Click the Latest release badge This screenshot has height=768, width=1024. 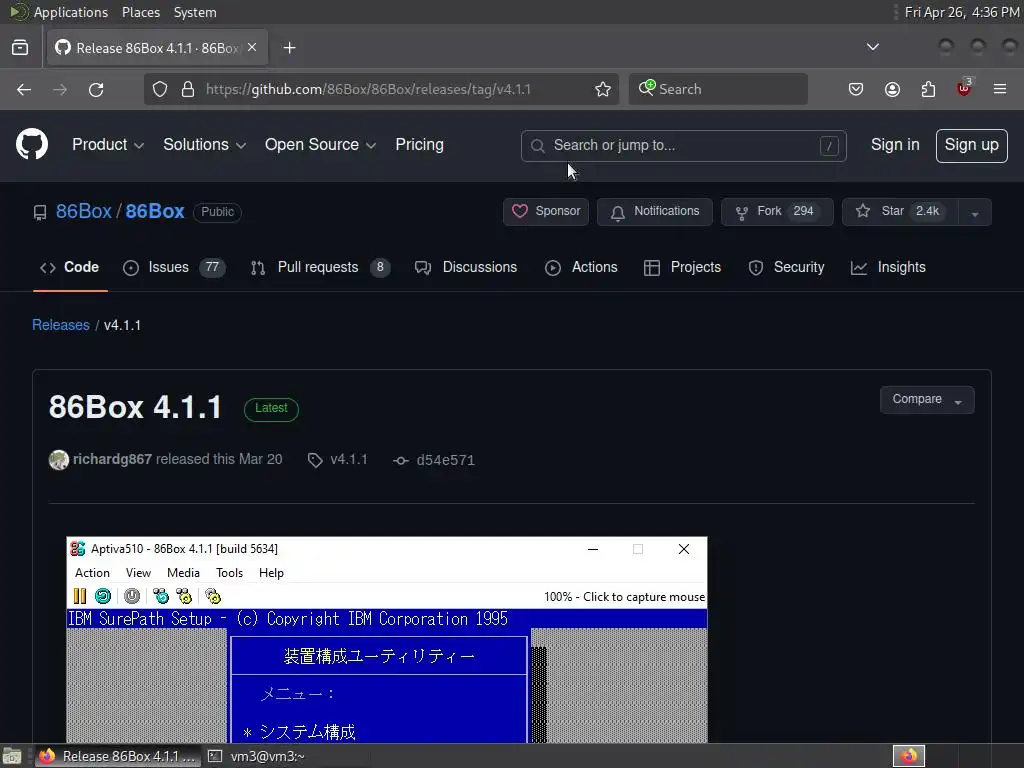(x=271, y=409)
